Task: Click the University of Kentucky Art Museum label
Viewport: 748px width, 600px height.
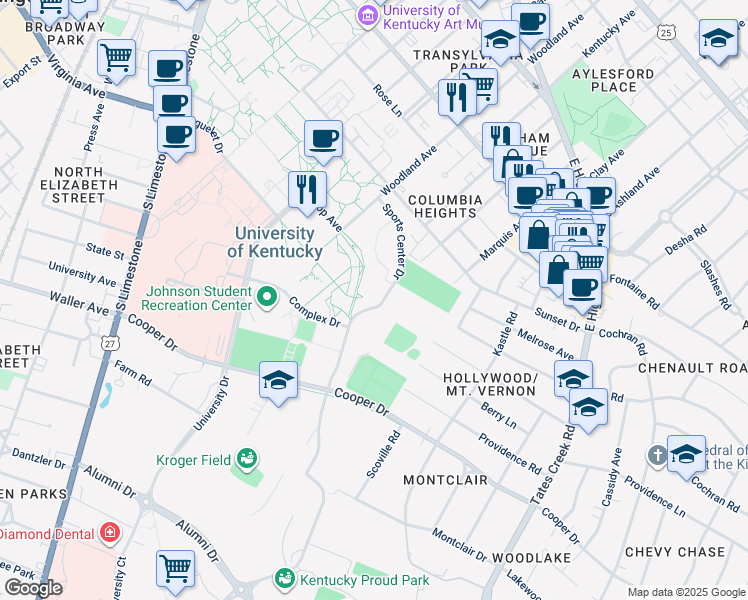Action: [x=432, y=17]
